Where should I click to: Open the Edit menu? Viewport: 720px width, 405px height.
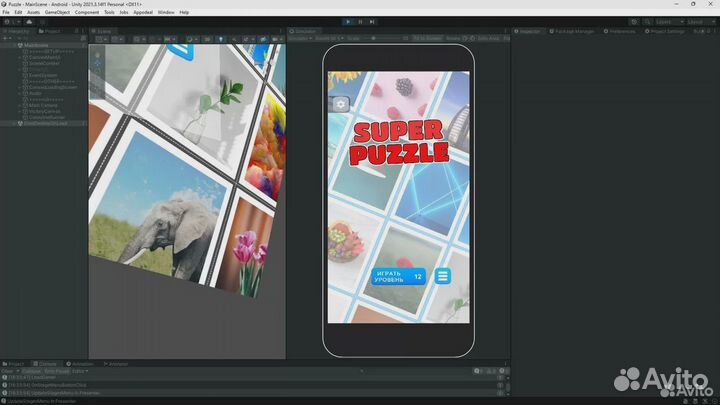[18, 12]
